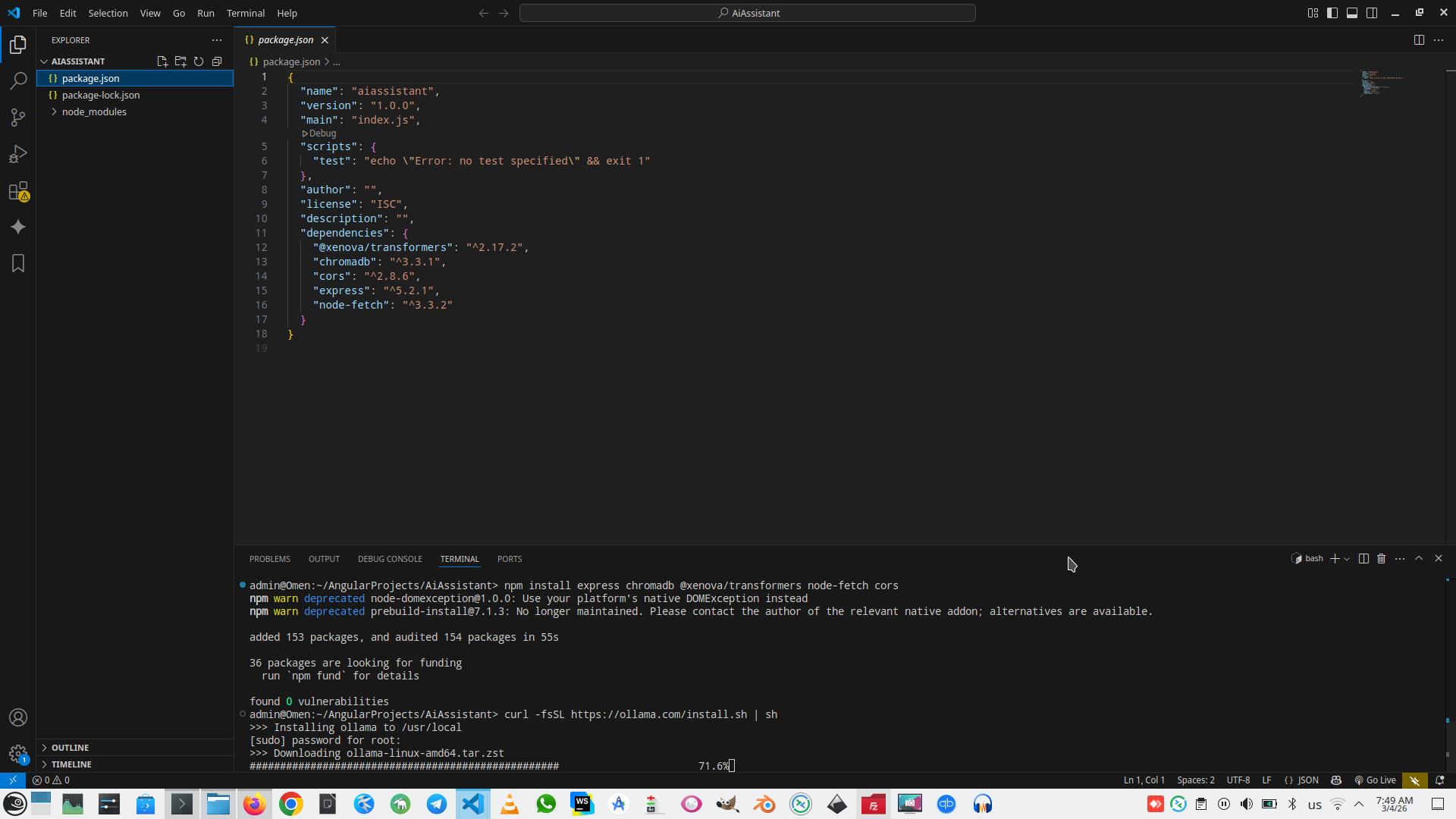
Task: Open the Extensions view
Action: click(18, 191)
